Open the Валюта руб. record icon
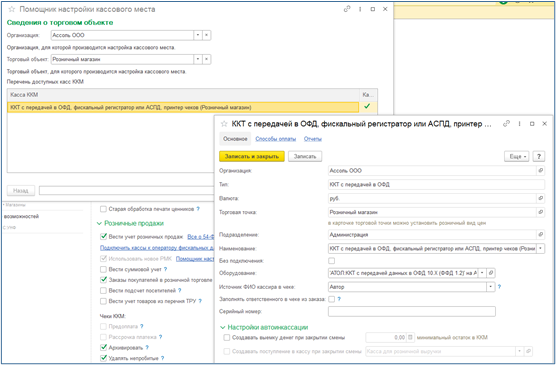Image resolution: width=556 pixels, height=365 pixels. [x=540, y=198]
